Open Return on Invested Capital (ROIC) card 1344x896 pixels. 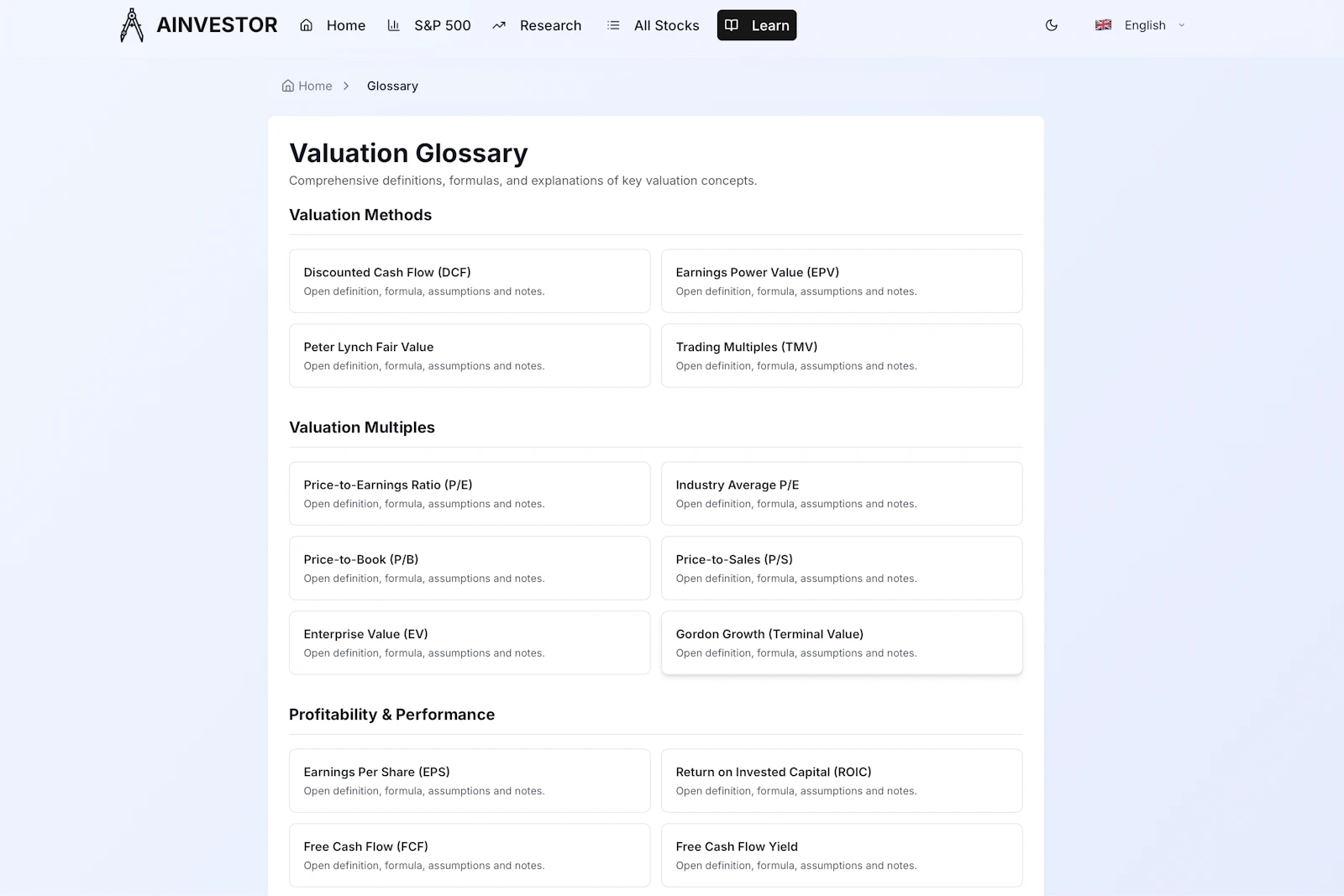[842, 781]
